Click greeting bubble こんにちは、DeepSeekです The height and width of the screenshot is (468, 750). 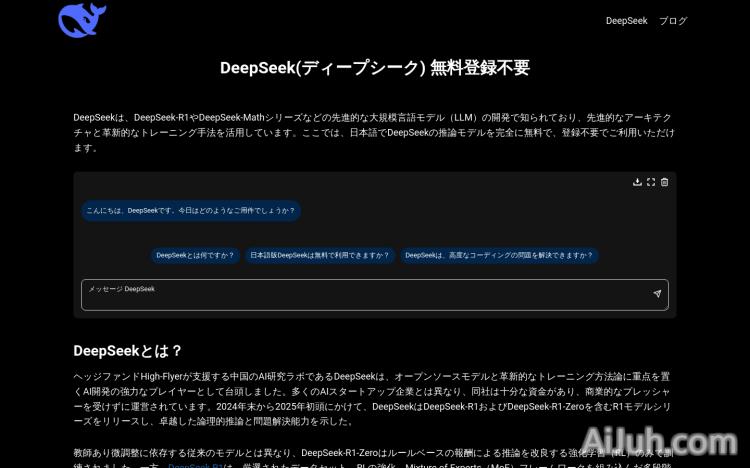click(x=190, y=211)
